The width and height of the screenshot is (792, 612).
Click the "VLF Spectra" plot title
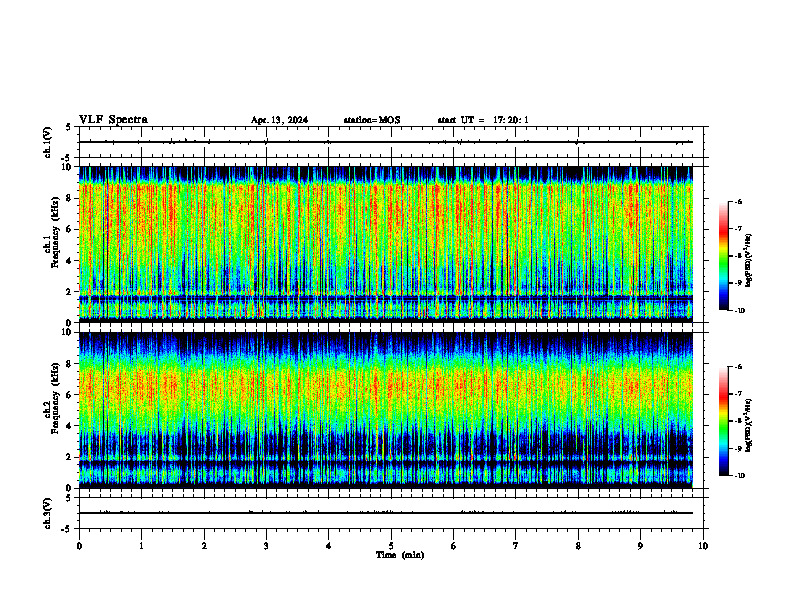[x=113, y=120]
